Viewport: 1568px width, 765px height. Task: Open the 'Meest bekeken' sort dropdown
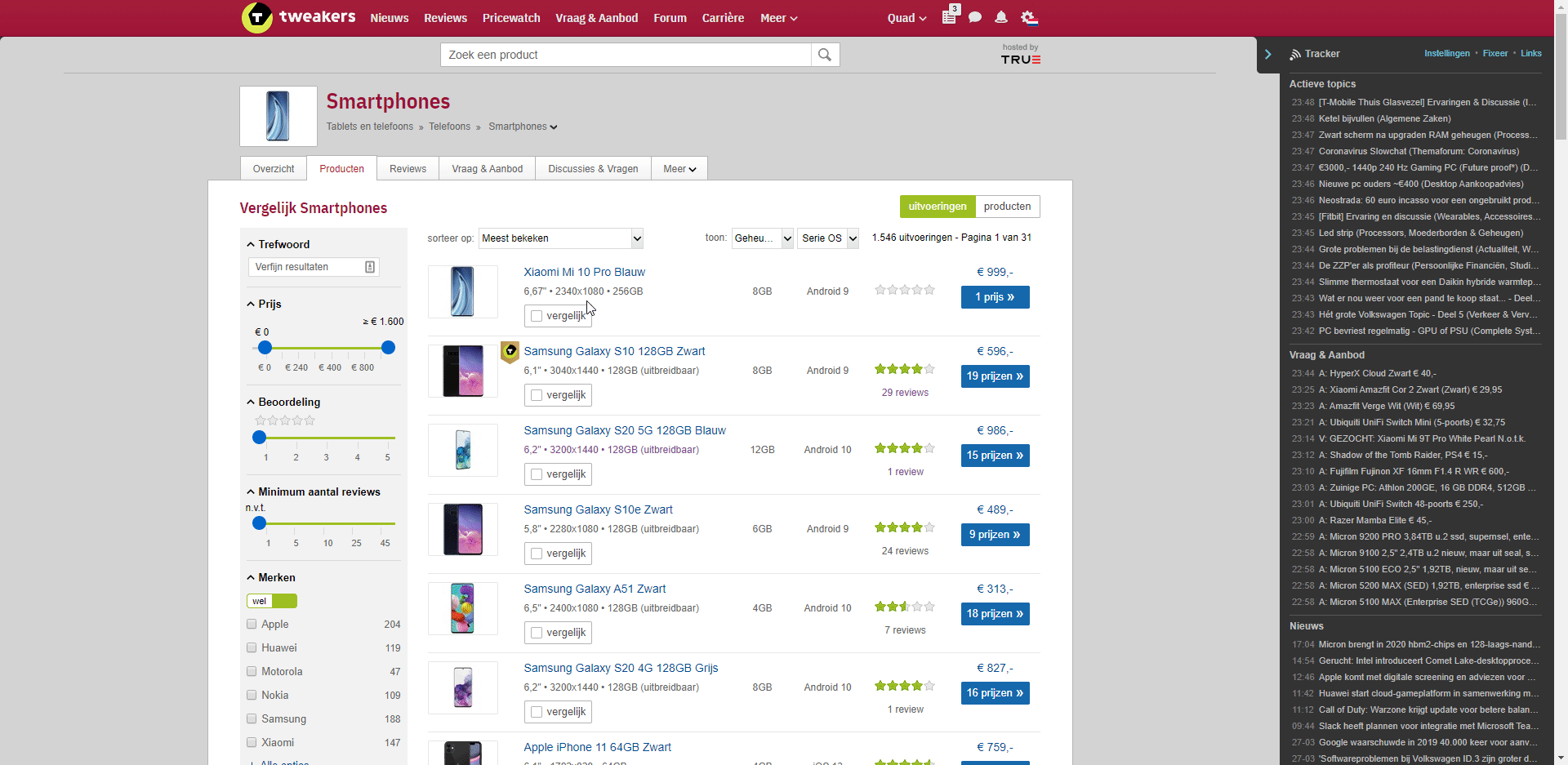coord(560,238)
